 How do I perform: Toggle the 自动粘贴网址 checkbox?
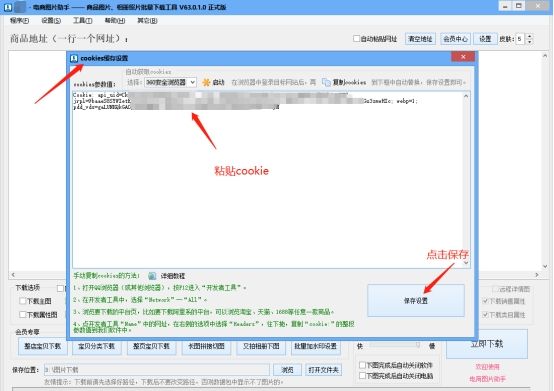point(356,38)
